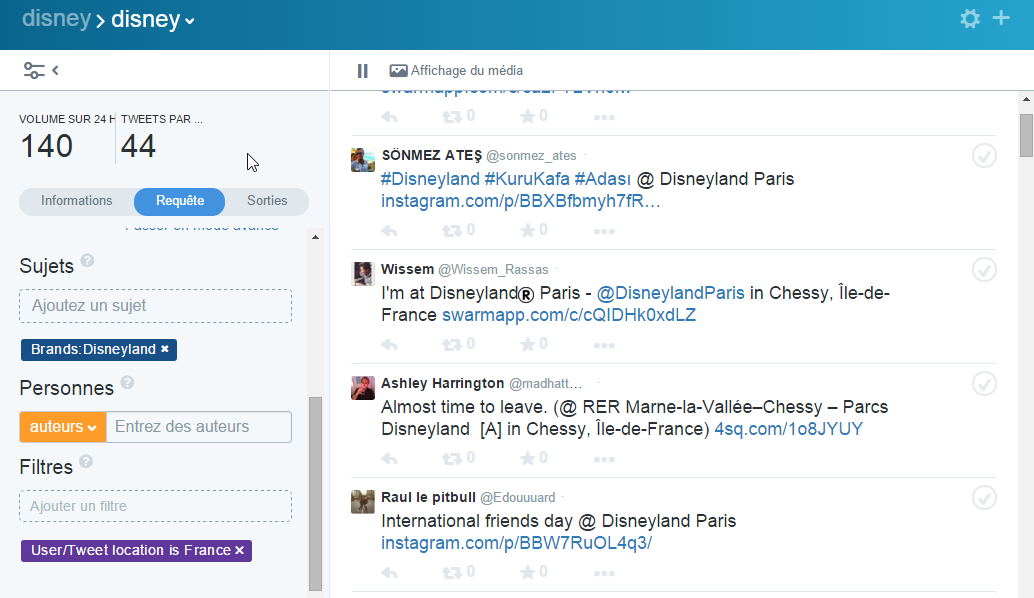Reply to SÖNMEZ ATEŞ tweet
1034x598 pixels.
390,231
